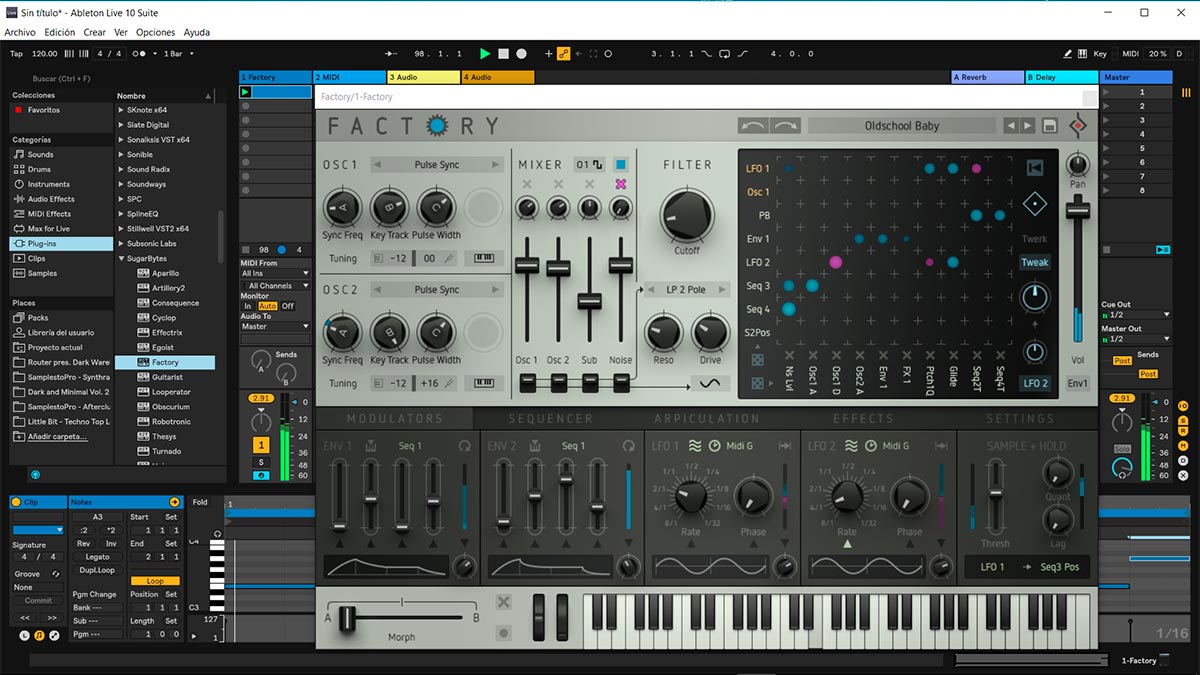This screenshot has height=675, width=1200.
Task: Toggle the Tweak button in Factory
Action: pos(1035,263)
